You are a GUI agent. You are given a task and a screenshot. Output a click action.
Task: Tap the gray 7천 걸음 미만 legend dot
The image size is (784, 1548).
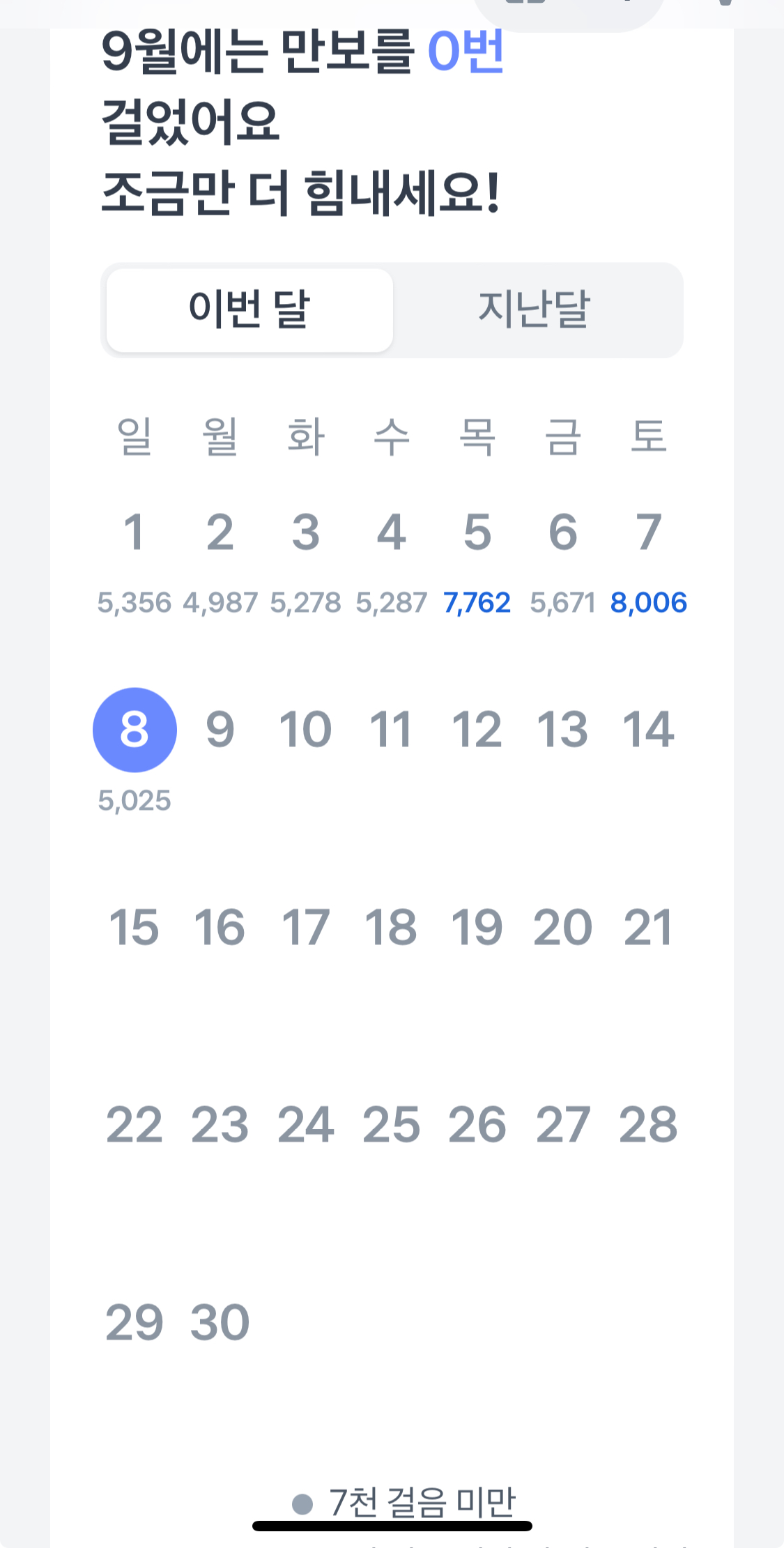pyautogui.click(x=302, y=1503)
